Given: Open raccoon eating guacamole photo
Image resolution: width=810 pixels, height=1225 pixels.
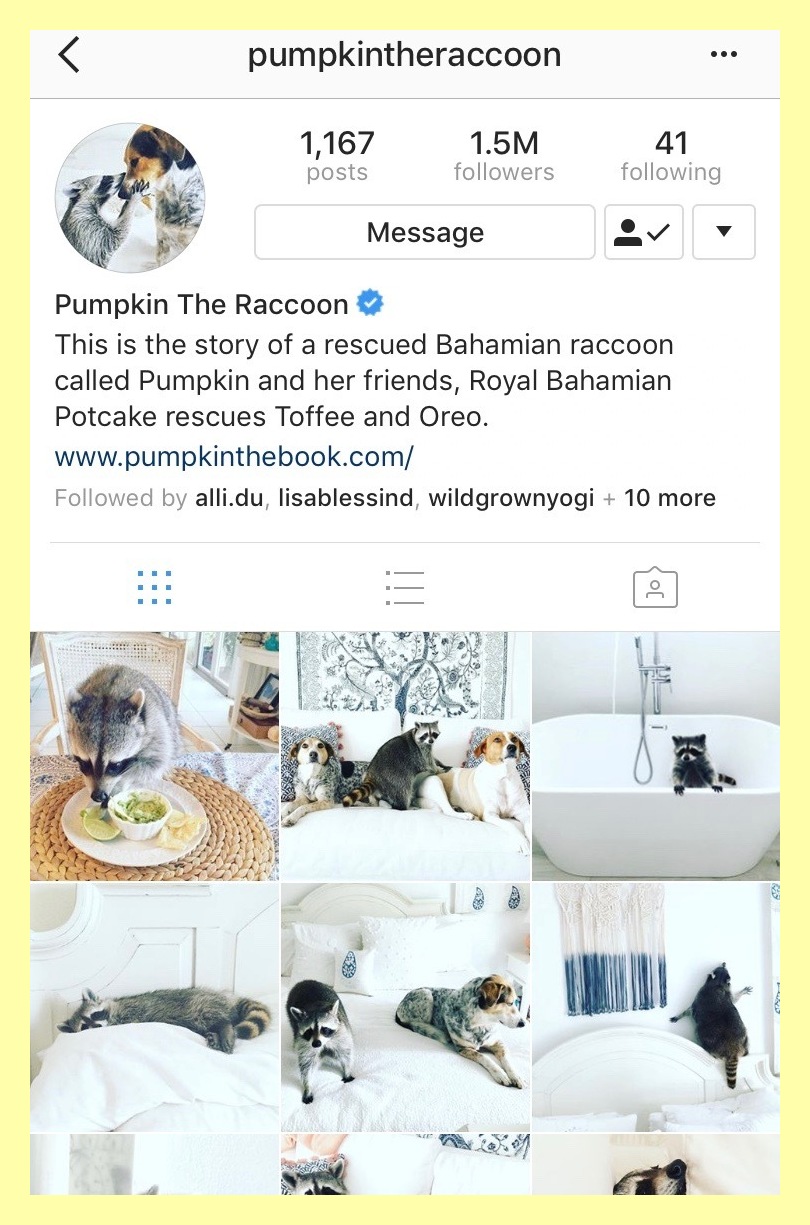Looking at the screenshot, I should (154, 756).
